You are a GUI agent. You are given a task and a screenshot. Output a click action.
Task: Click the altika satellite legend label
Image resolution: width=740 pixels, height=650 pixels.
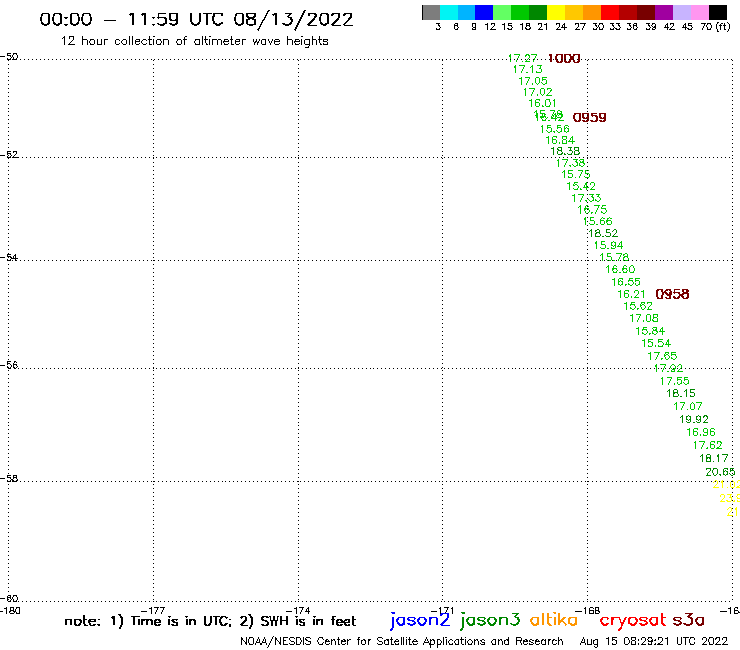554,619
